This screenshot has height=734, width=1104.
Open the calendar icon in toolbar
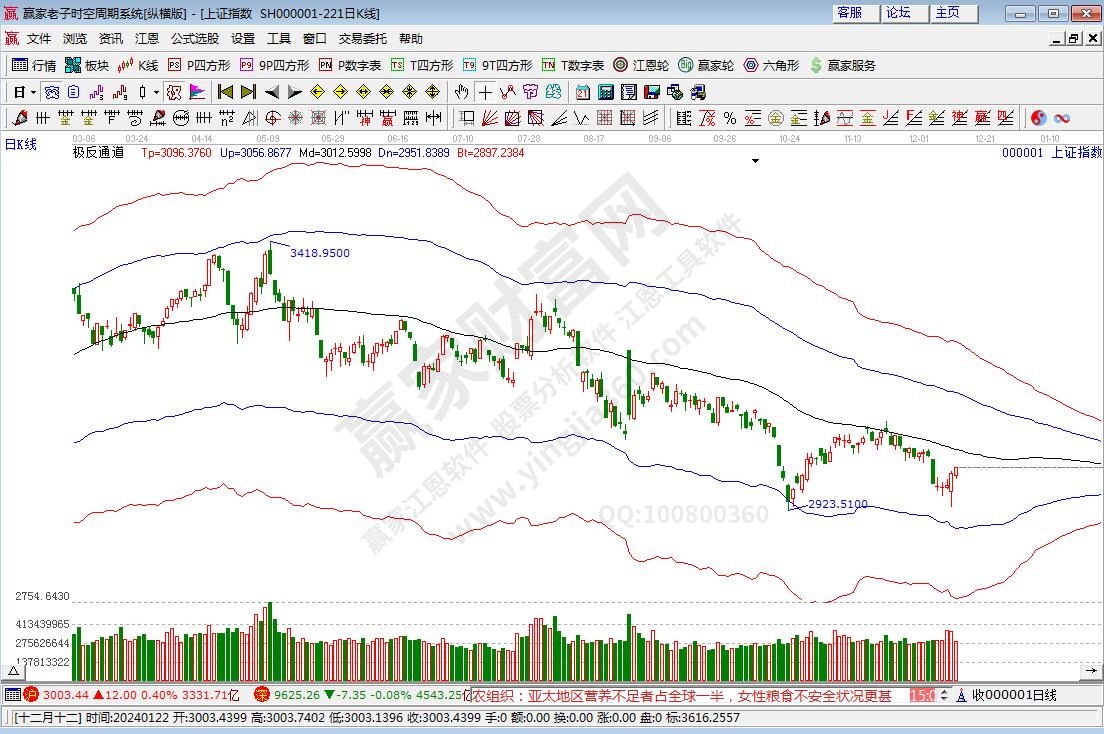click(582, 92)
